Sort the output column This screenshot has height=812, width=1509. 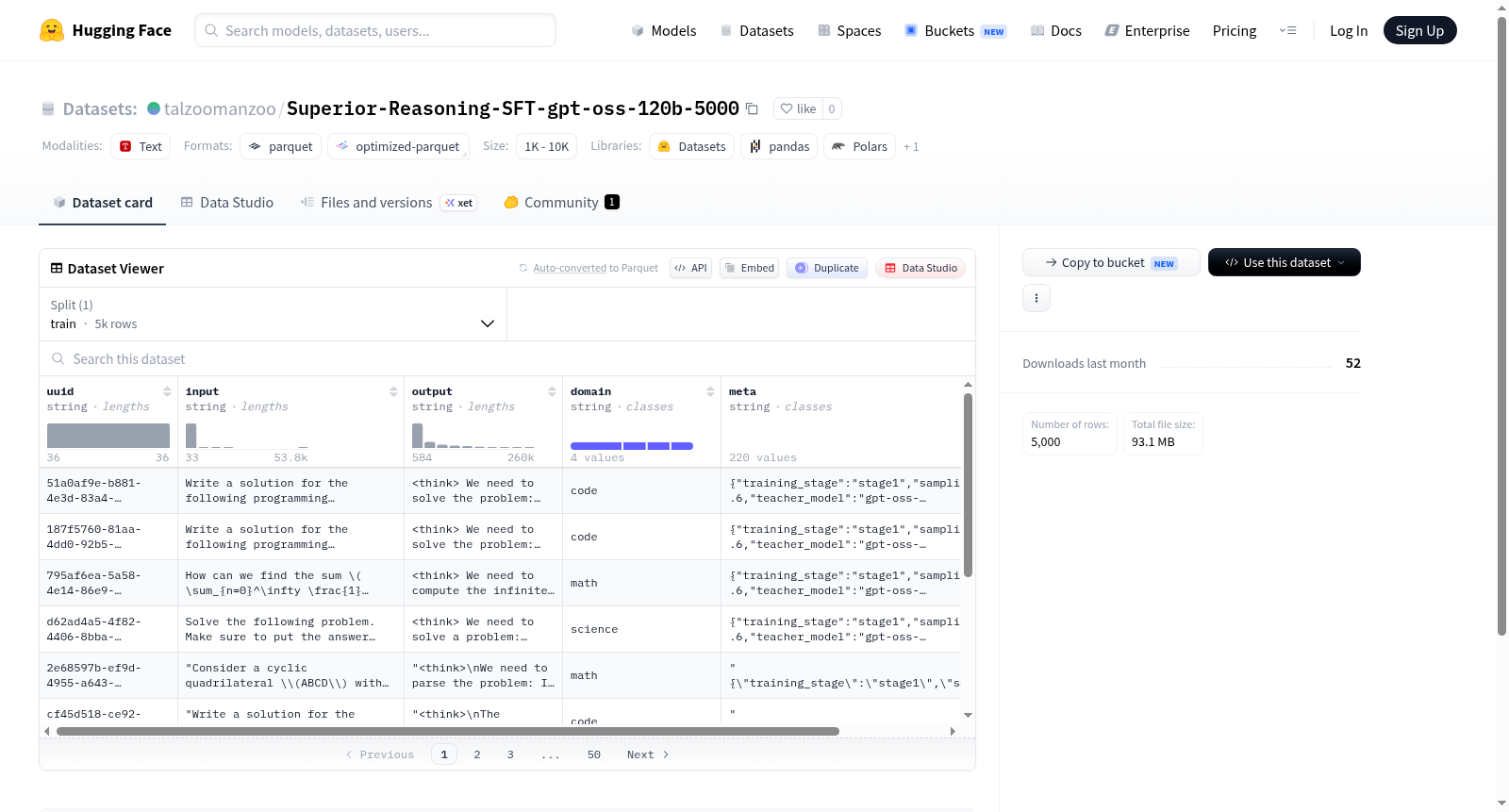click(552, 391)
